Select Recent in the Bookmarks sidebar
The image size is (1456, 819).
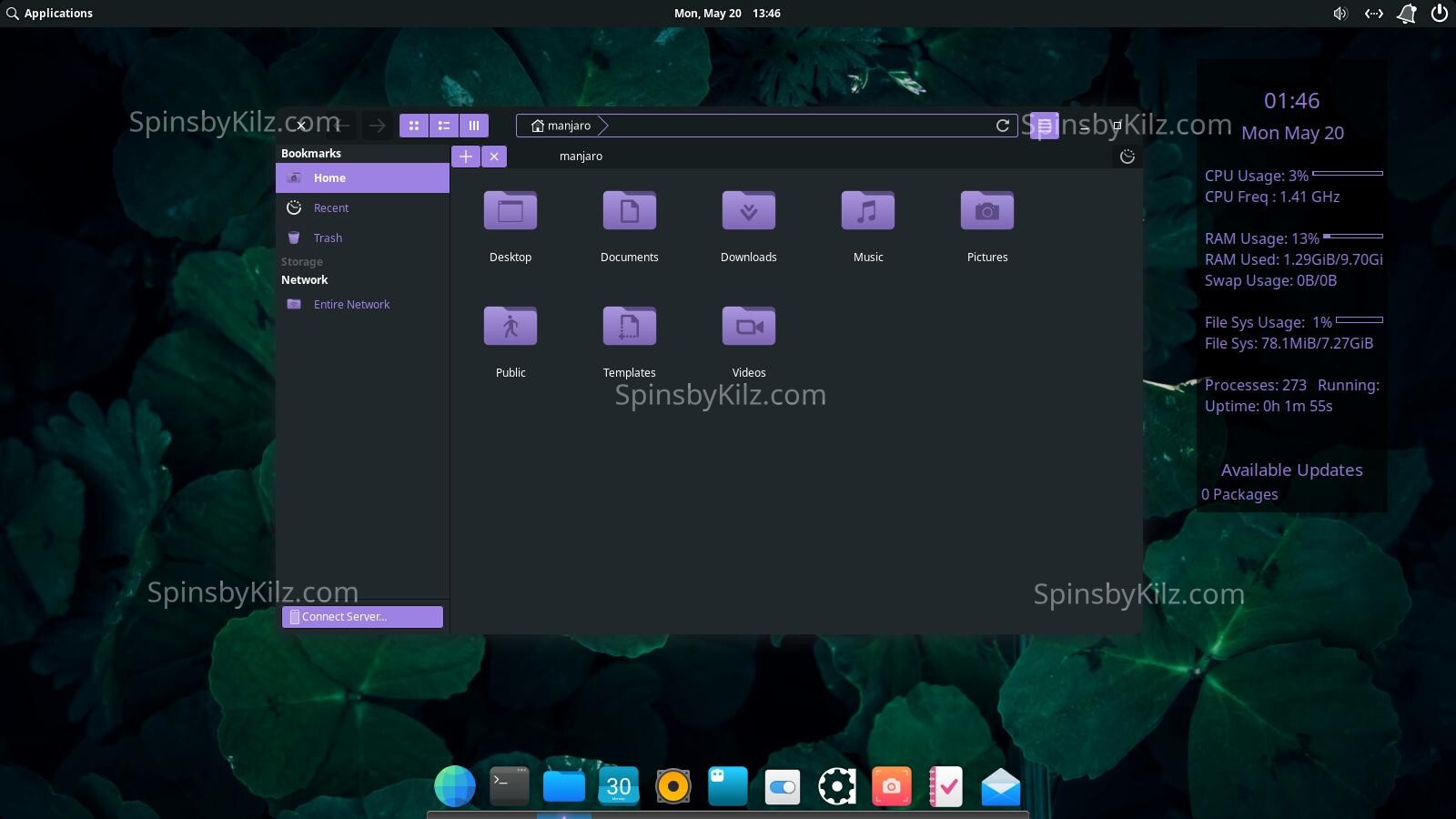coord(330,207)
